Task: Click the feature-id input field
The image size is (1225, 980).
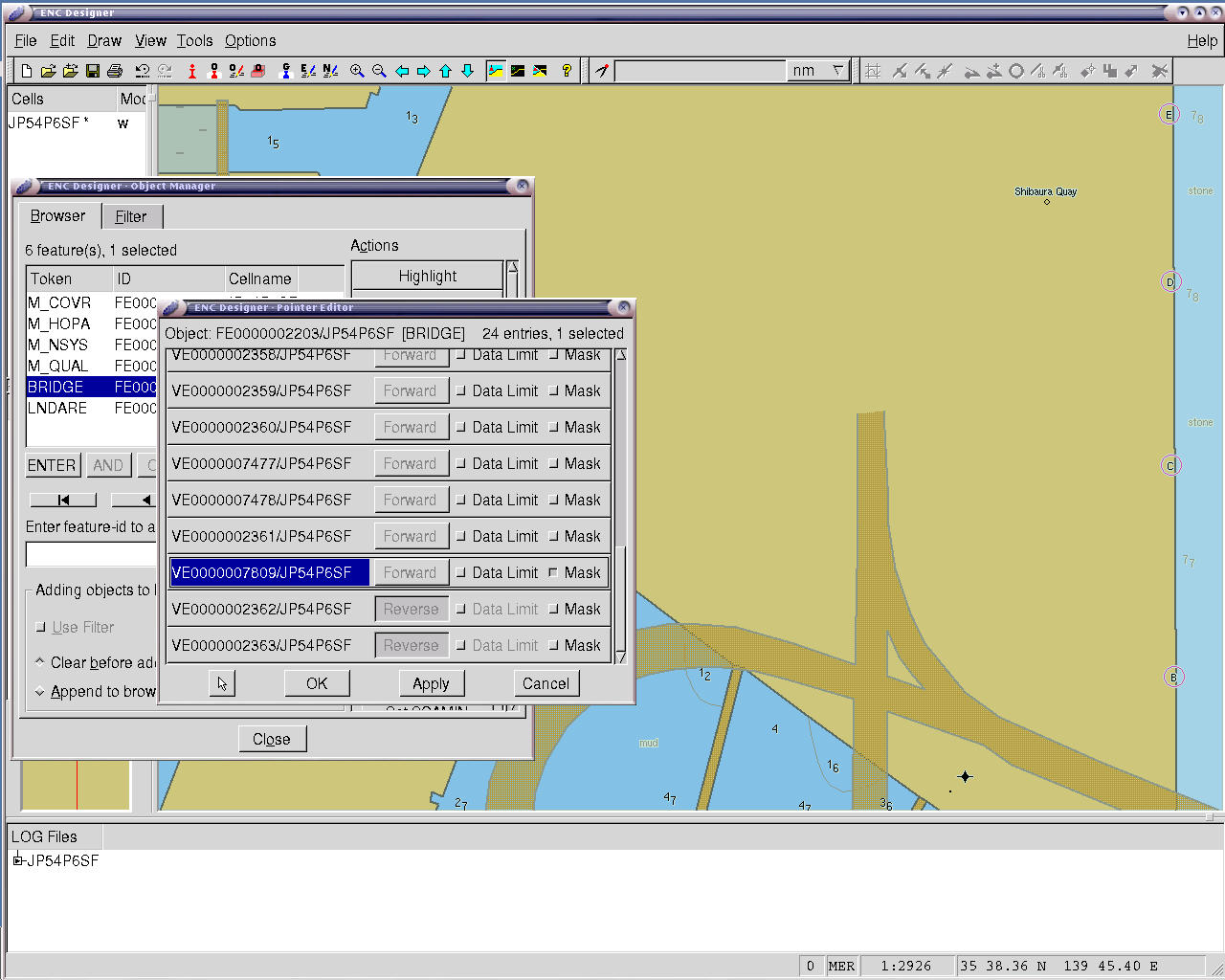Action: click(91, 555)
